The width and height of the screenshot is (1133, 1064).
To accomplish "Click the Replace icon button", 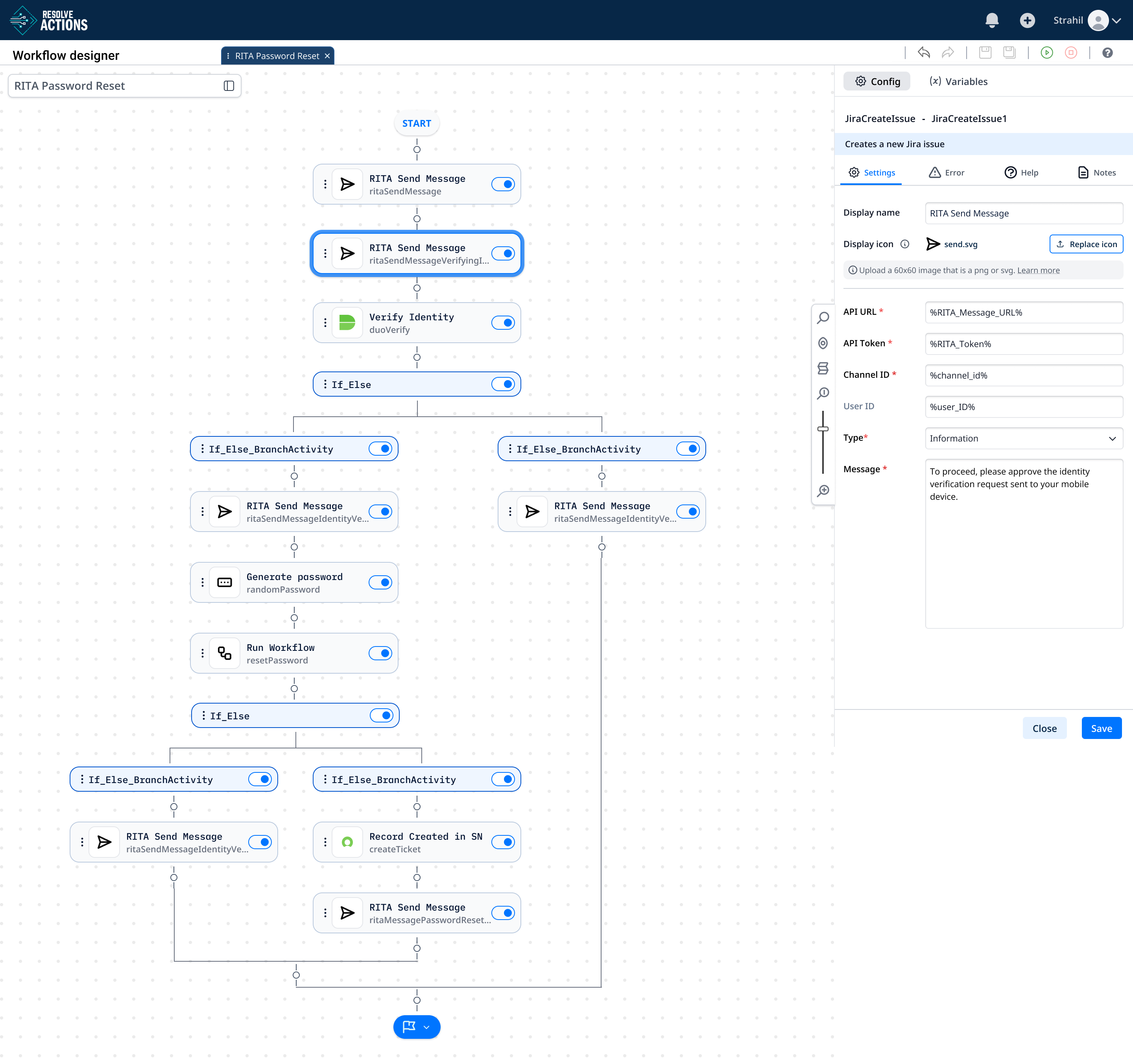I will click(x=1086, y=244).
